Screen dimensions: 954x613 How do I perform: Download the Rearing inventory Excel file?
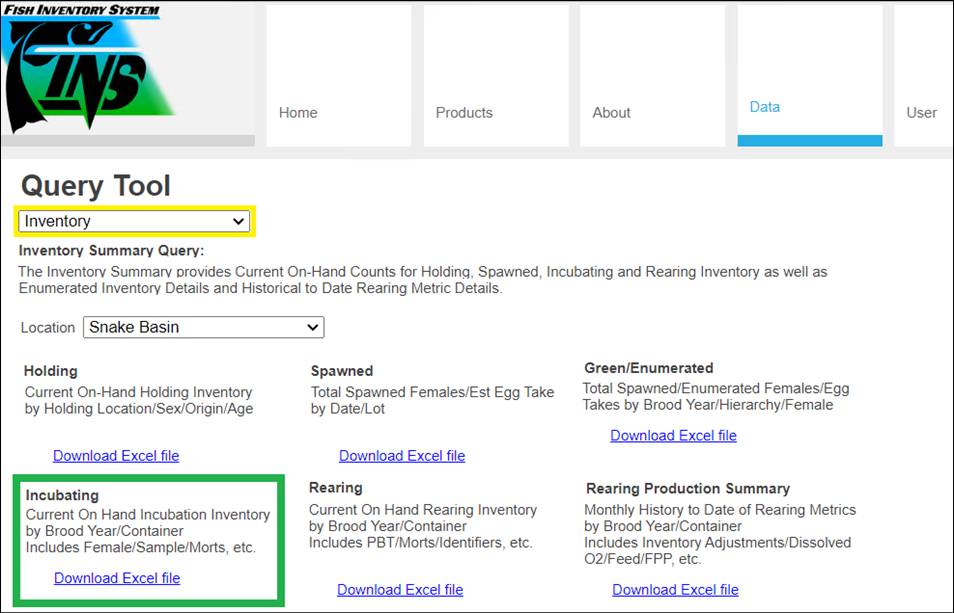[x=400, y=589]
